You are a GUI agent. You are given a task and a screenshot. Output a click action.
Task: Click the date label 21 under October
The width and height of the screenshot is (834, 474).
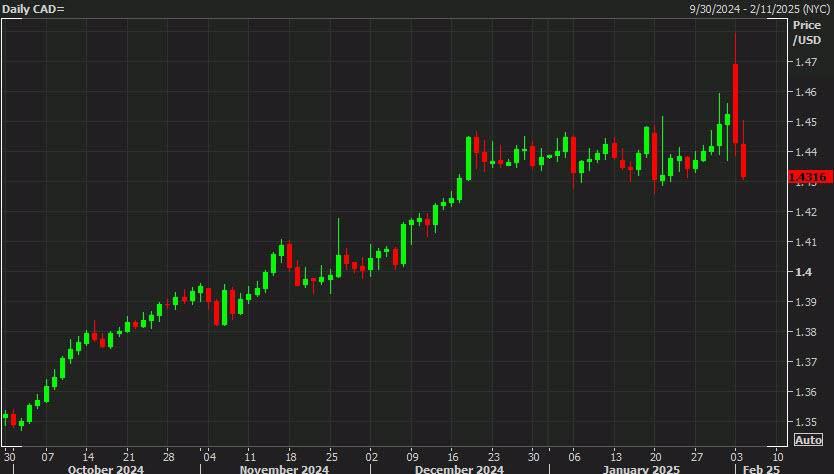point(129,456)
